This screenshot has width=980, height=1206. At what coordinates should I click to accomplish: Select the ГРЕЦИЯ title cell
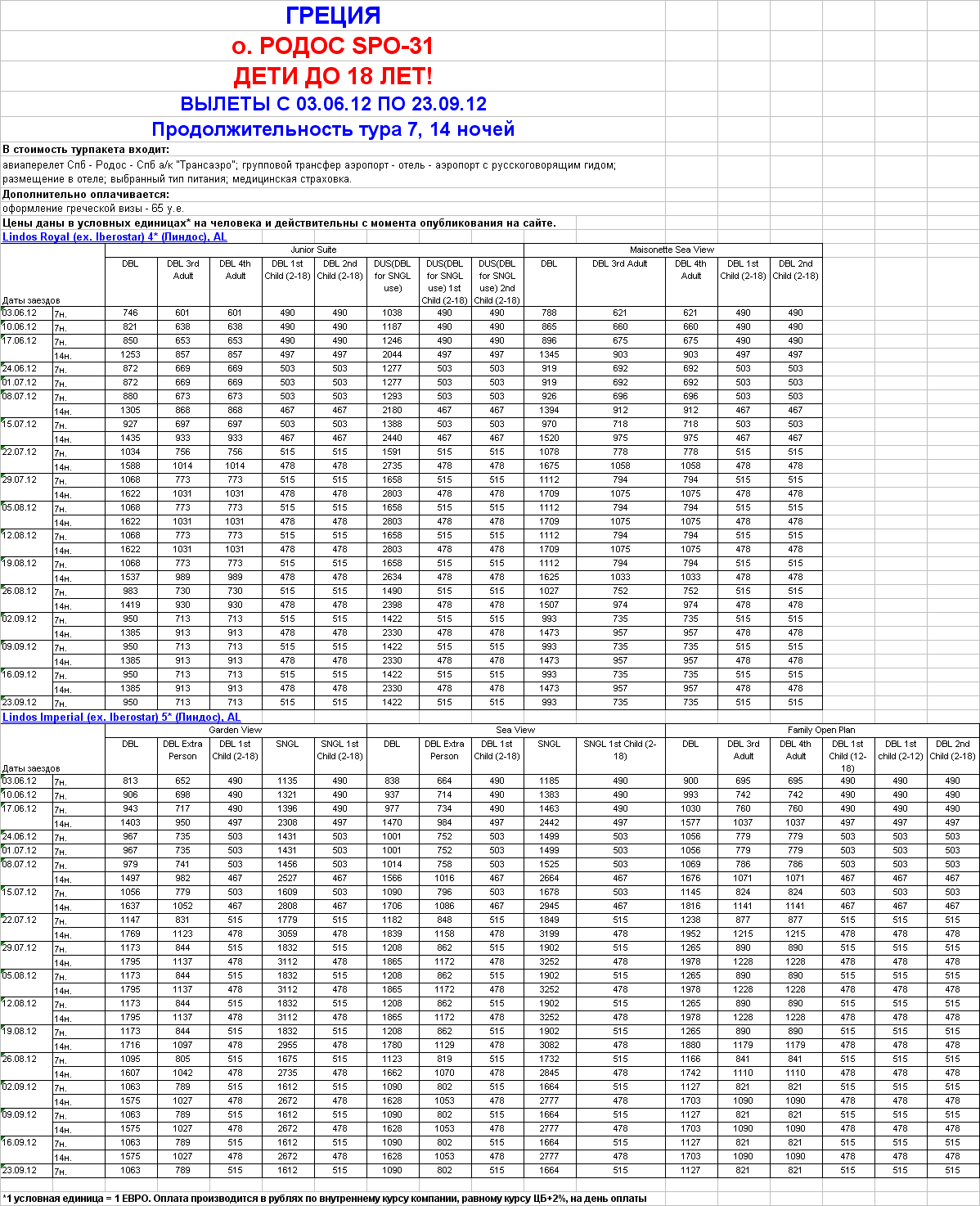(x=332, y=16)
